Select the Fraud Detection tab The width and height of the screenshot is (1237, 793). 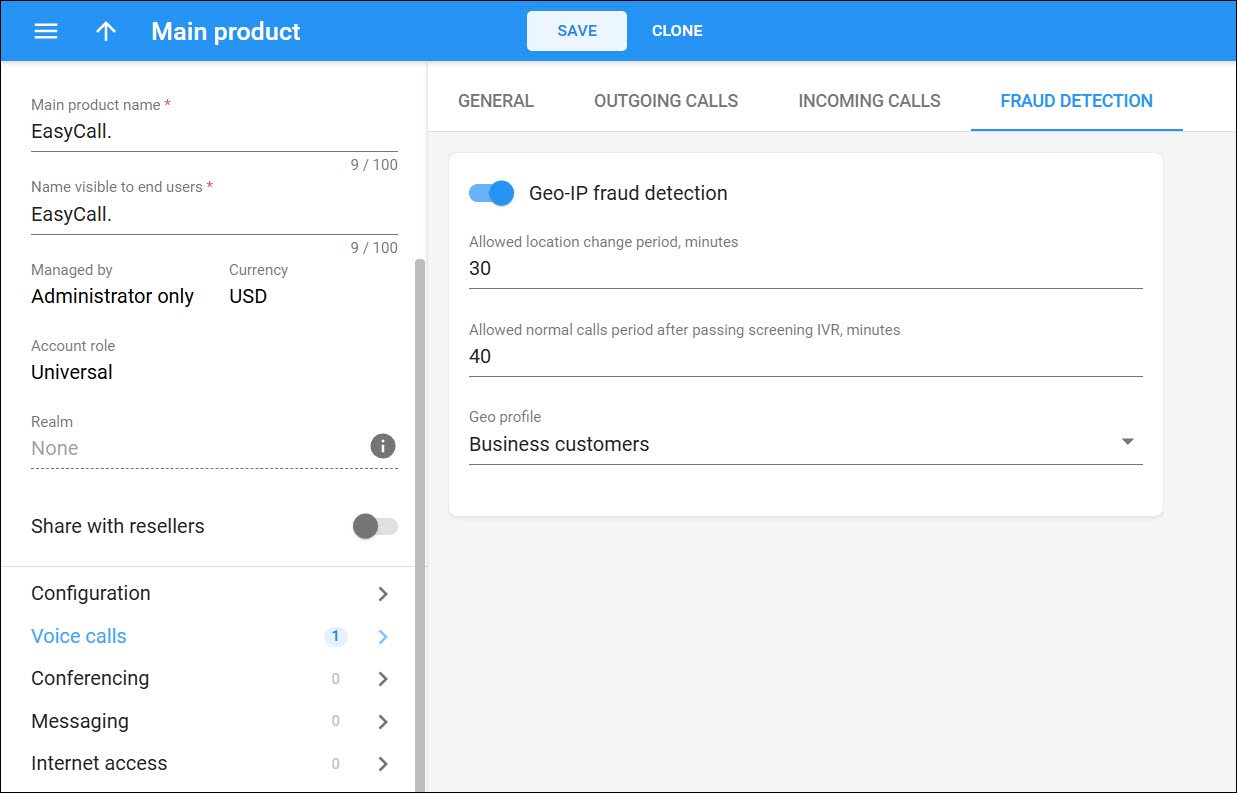point(1077,101)
